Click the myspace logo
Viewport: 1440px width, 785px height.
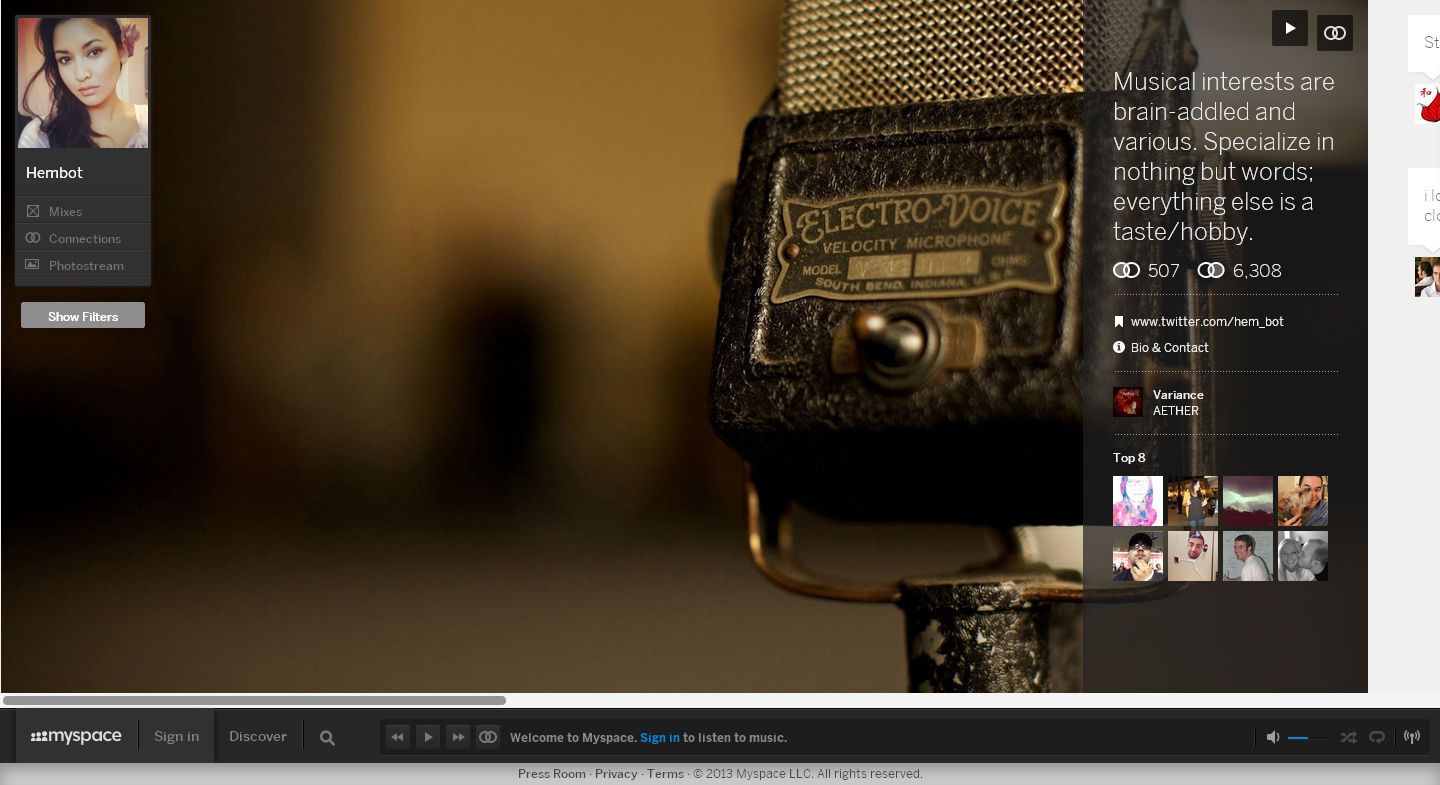point(76,737)
